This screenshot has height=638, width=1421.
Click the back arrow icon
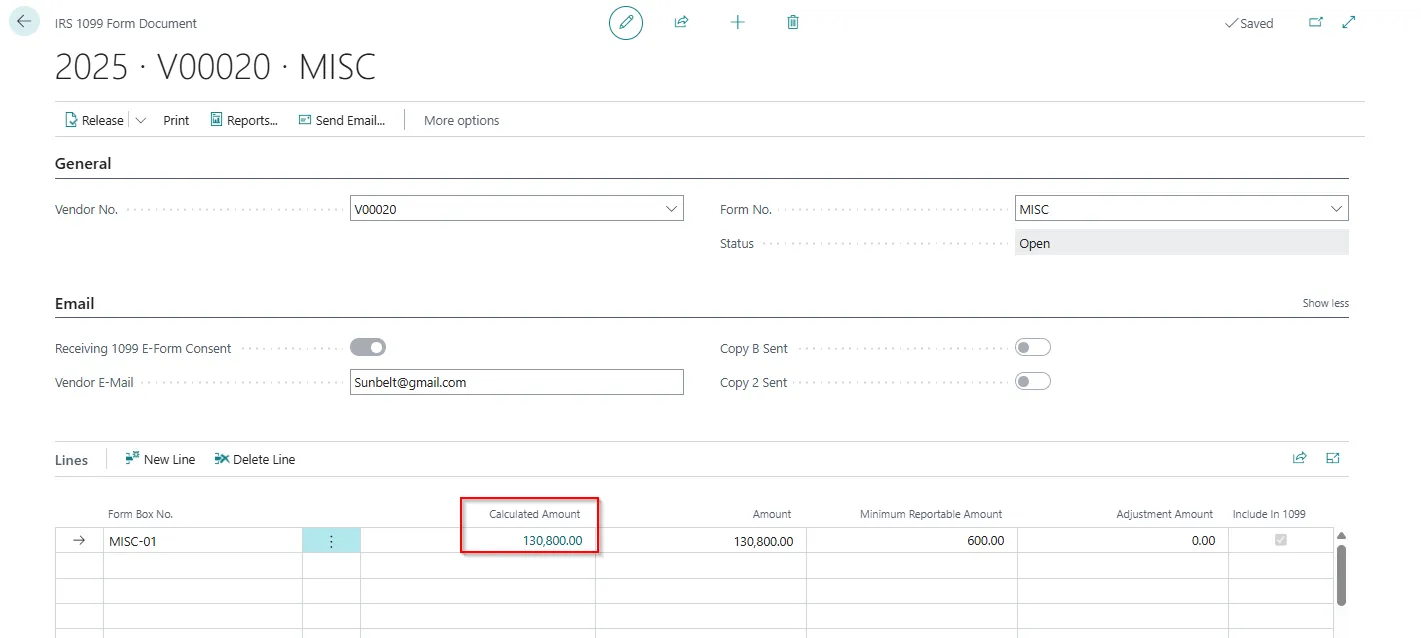pyautogui.click(x=24, y=21)
